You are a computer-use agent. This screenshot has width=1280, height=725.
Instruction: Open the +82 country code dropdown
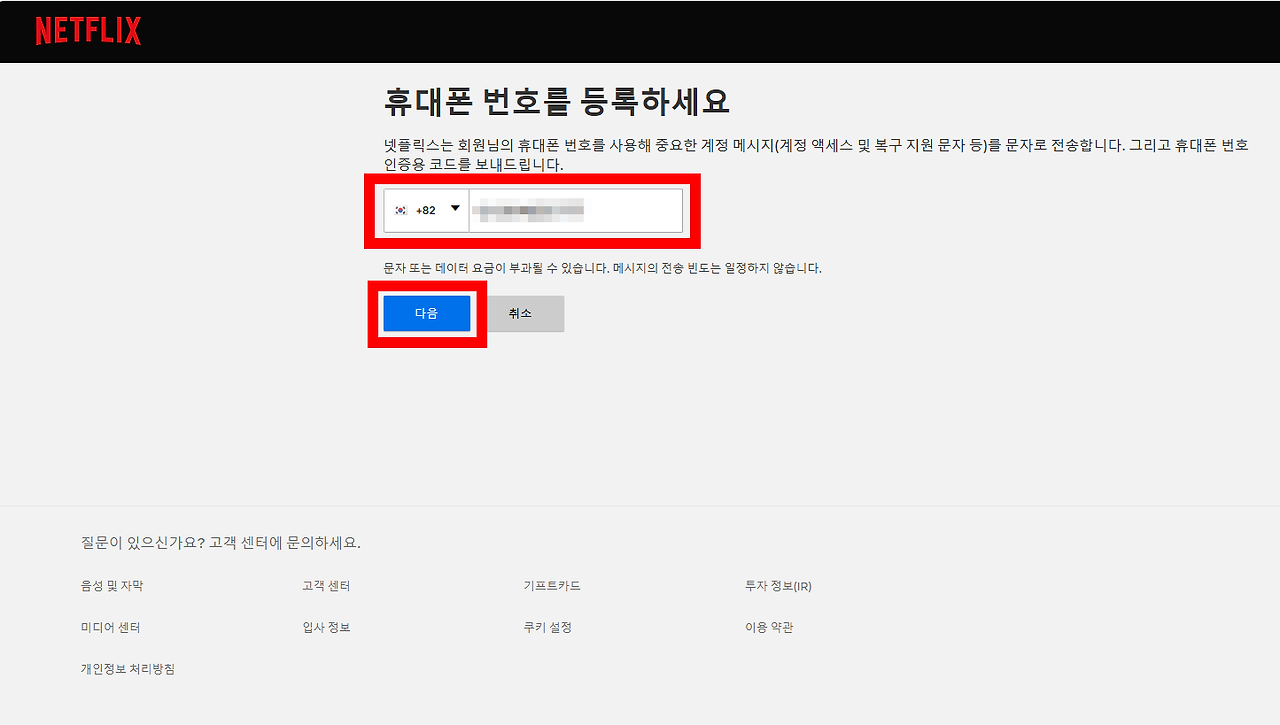tap(427, 209)
